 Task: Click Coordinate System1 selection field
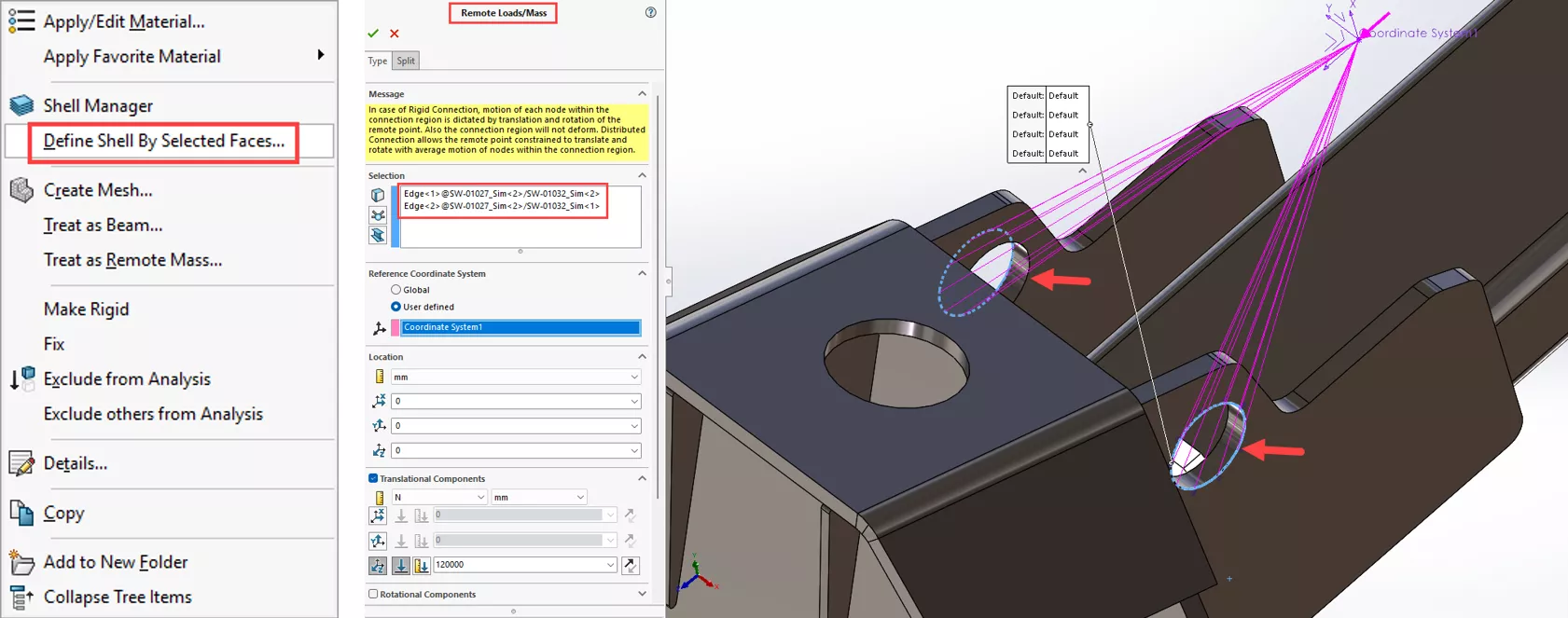(521, 327)
